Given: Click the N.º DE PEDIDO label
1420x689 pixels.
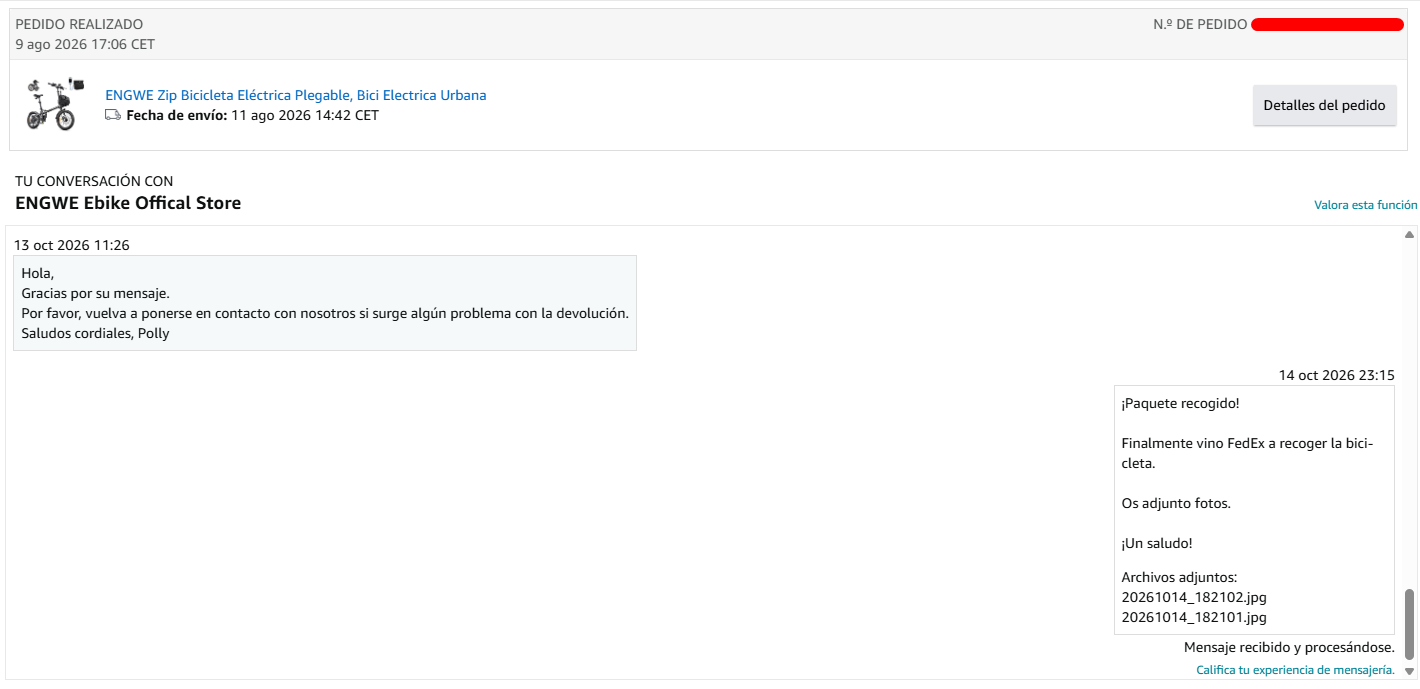Looking at the screenshot, I should (1200, 24).
